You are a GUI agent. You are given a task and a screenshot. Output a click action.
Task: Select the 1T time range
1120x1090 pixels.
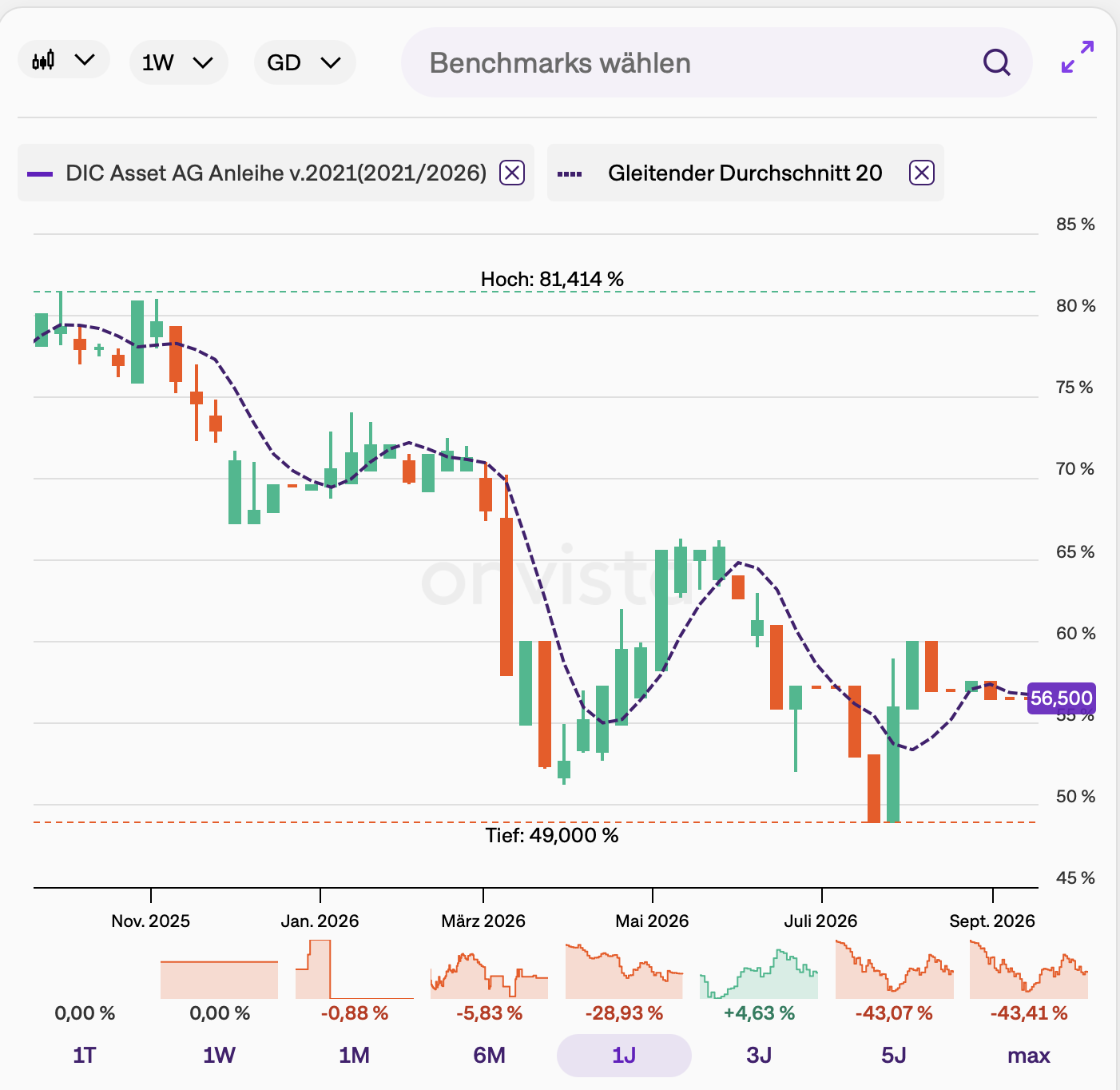[85, 1056]
